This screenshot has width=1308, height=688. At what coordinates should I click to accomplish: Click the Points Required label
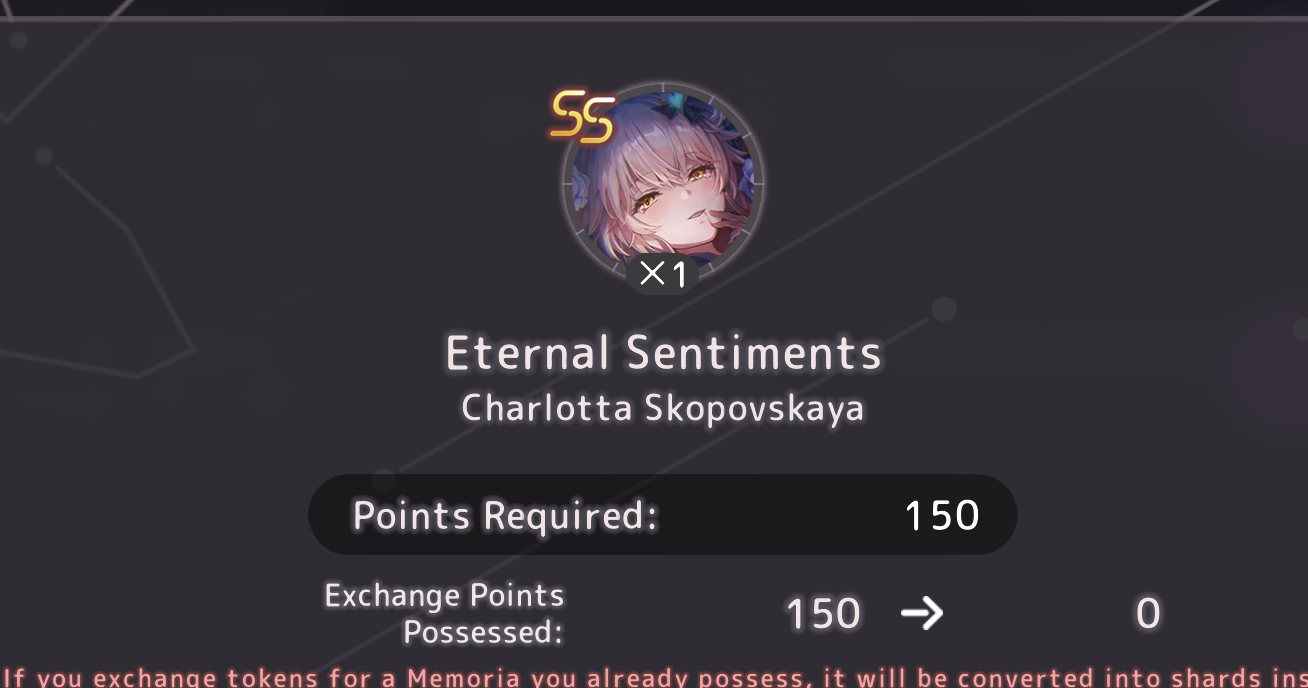click(x=505, y=516)
